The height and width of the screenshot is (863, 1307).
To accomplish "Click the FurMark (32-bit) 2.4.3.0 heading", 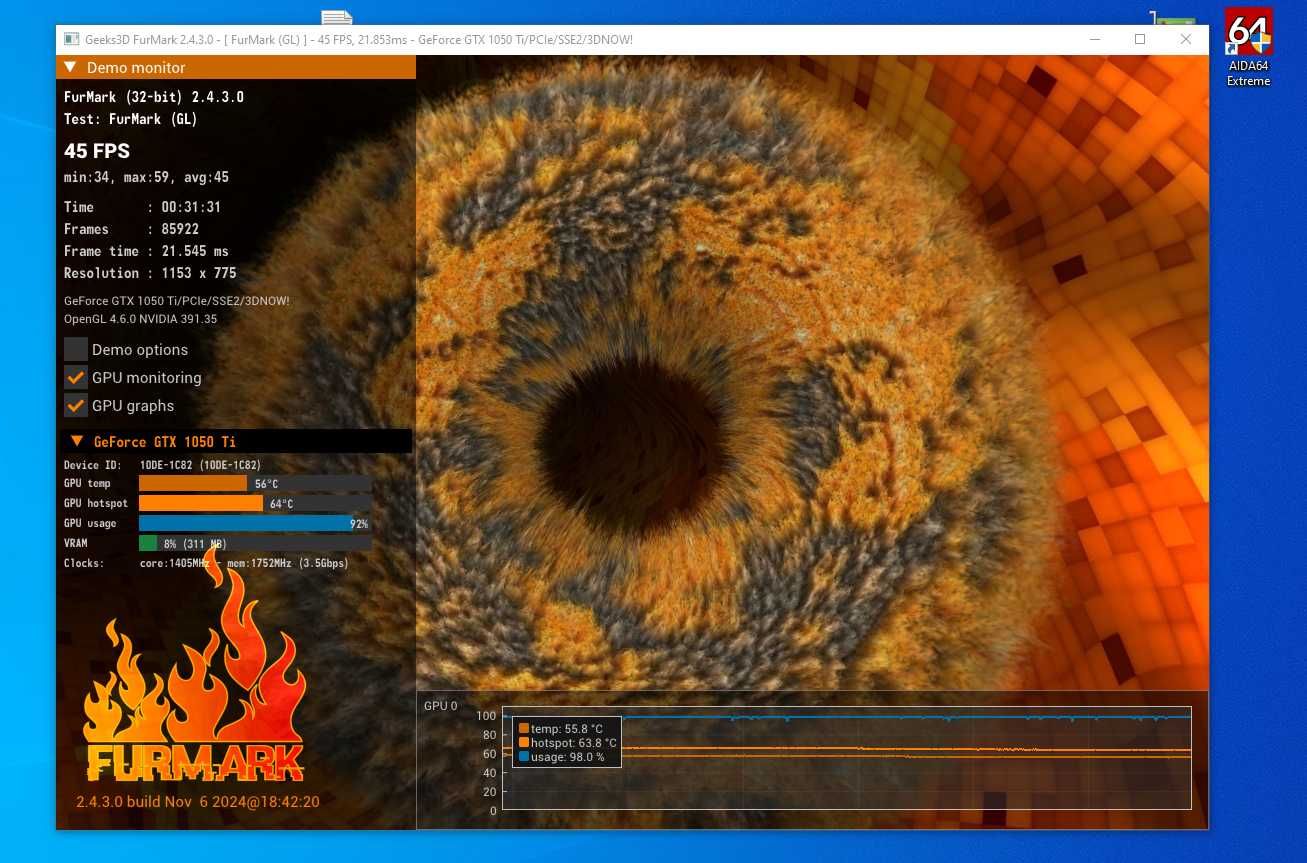I will coord(154,97).
